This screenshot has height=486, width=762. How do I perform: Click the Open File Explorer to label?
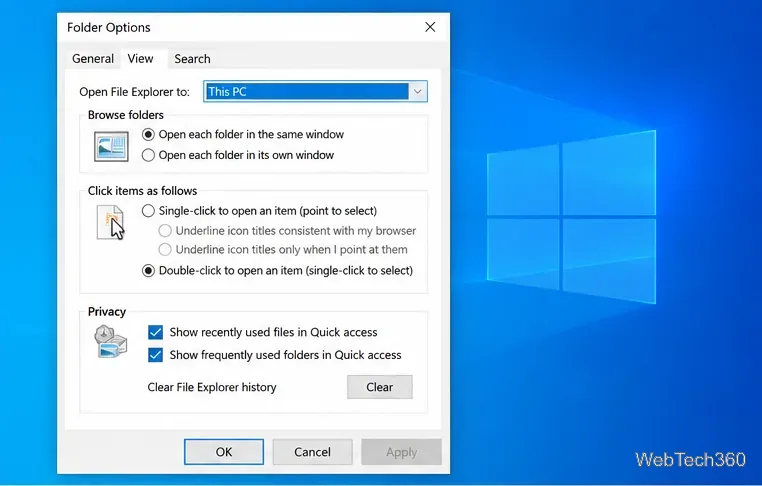pos(135,92)
